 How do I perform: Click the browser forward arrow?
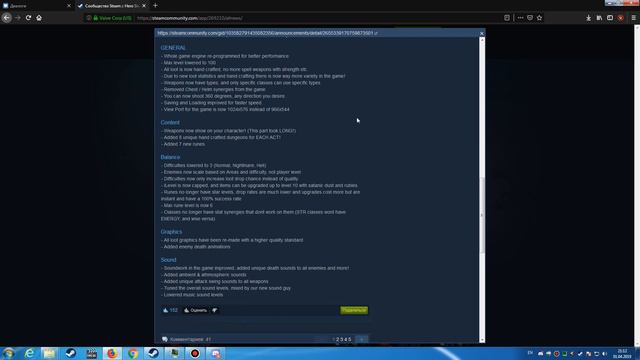[x=18, y=18]
